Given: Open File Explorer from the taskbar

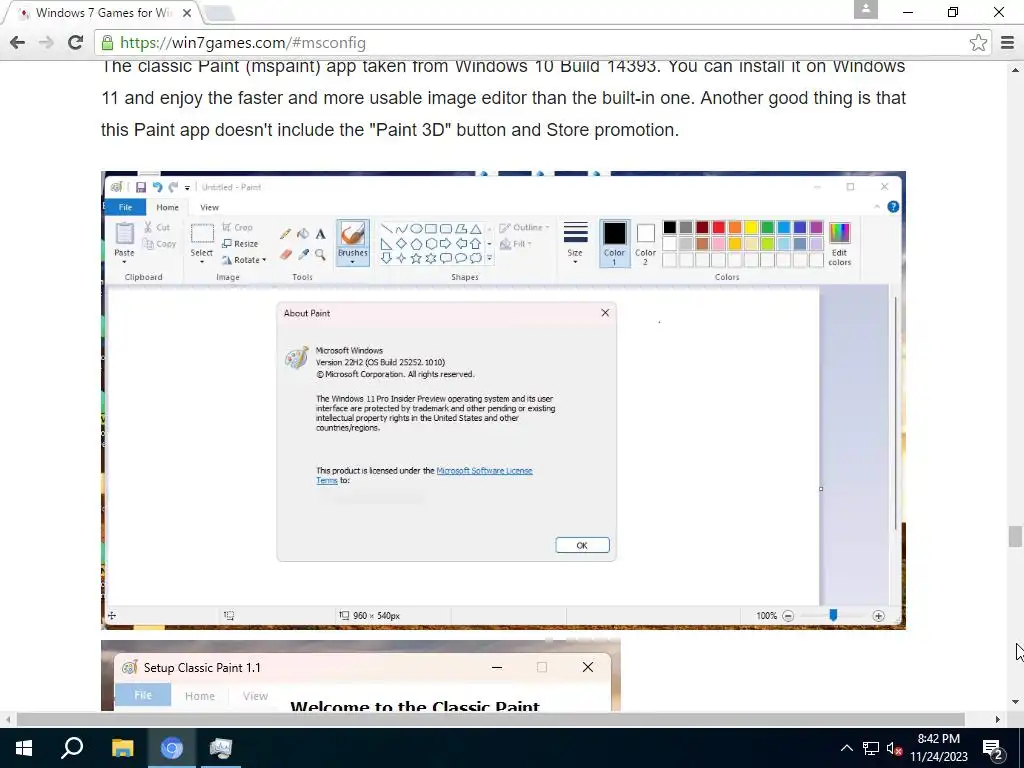Looking at the screenshot, I should point(122,748).
